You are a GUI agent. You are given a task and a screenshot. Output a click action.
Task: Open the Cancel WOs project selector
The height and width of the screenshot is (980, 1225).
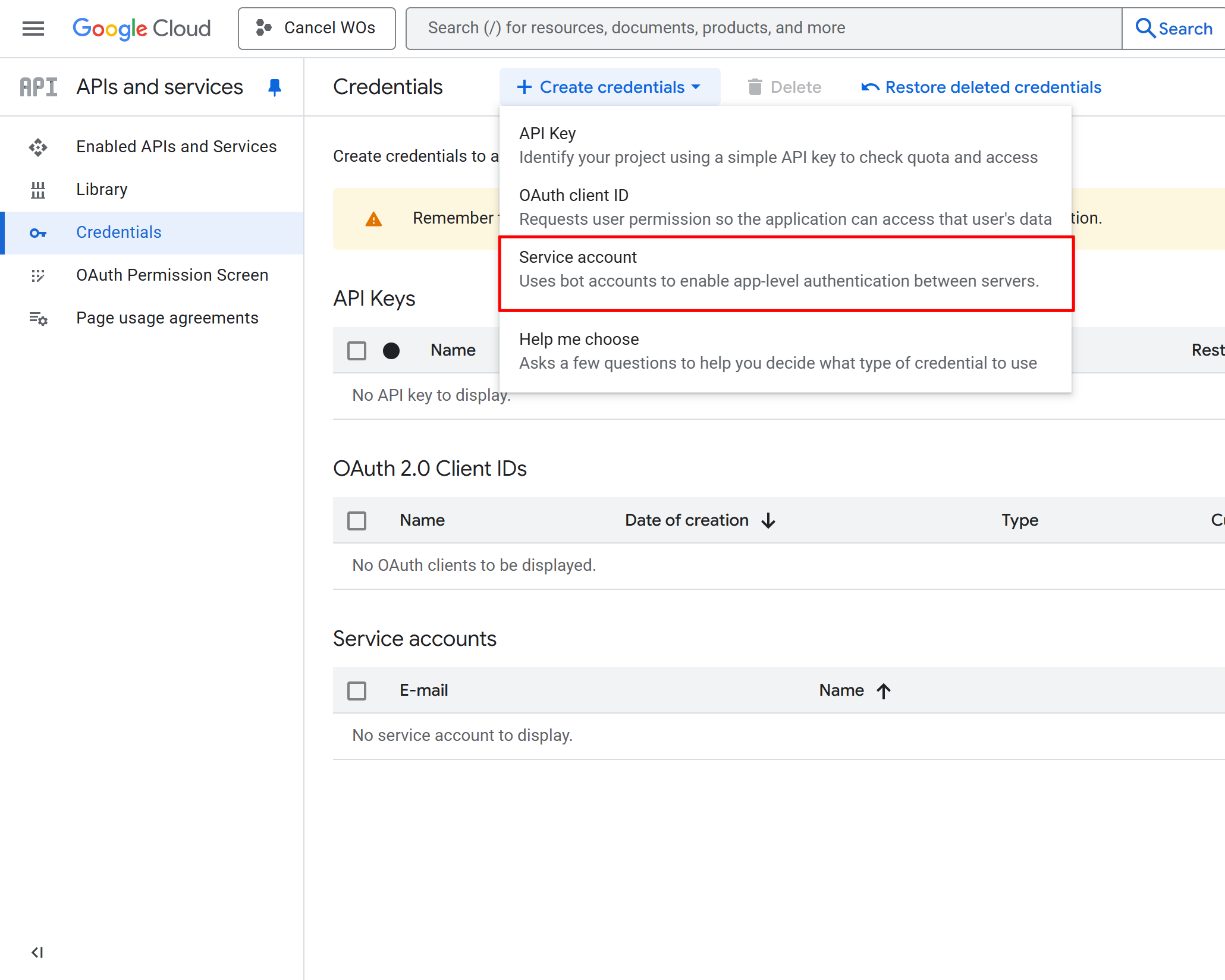pyautogui.click(x=316, y=28)
